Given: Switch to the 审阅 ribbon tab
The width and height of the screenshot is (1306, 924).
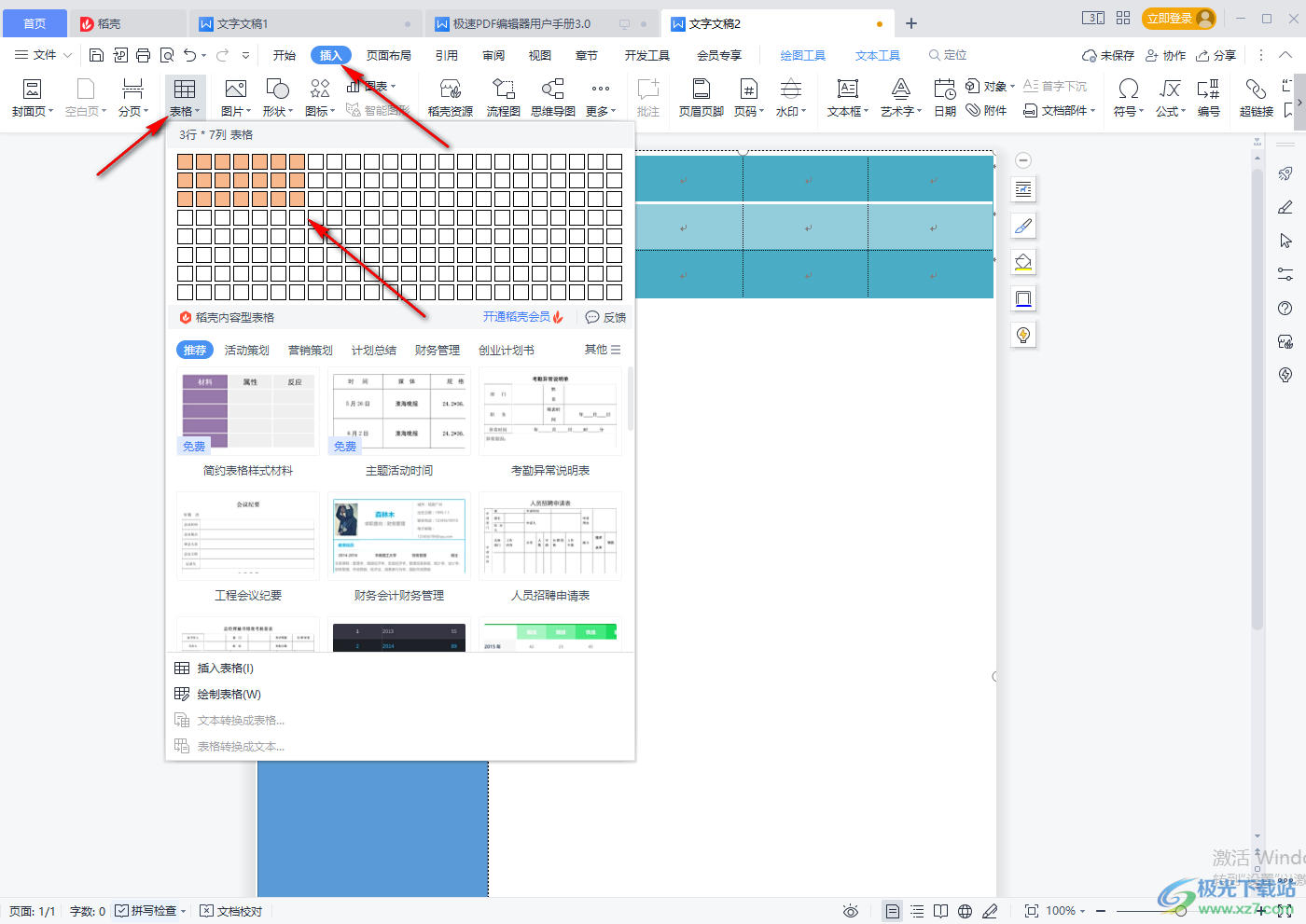Looking at the screenshot, I should click(493, 55).
